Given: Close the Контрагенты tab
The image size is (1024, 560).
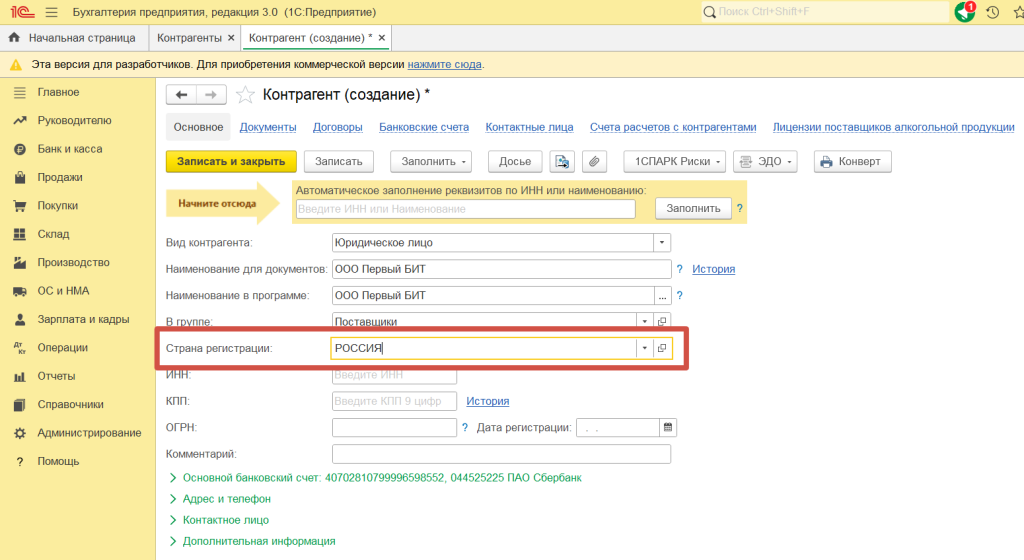Looking at the screenshot, I should (x=231, y=38).
